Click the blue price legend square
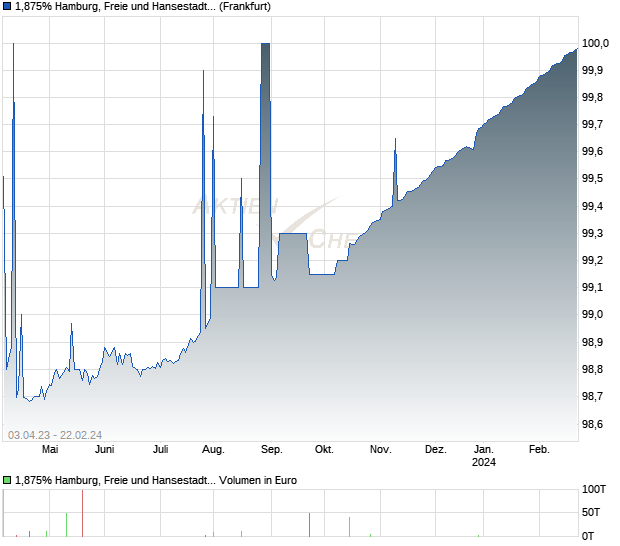 click(7, 7)
